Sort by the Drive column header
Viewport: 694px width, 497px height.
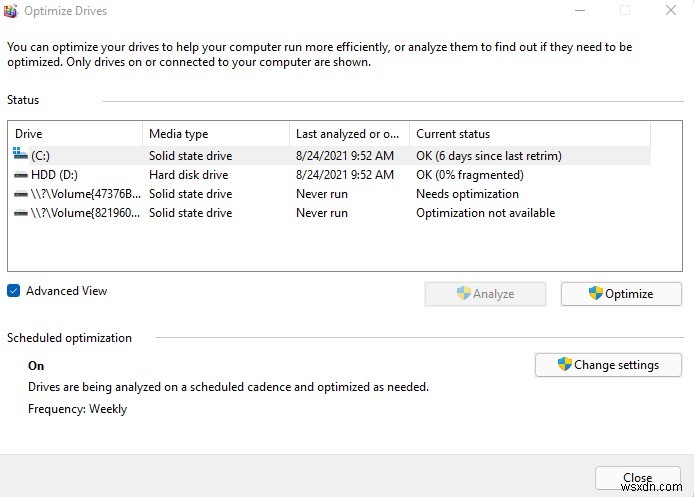(x=75, y=133)
